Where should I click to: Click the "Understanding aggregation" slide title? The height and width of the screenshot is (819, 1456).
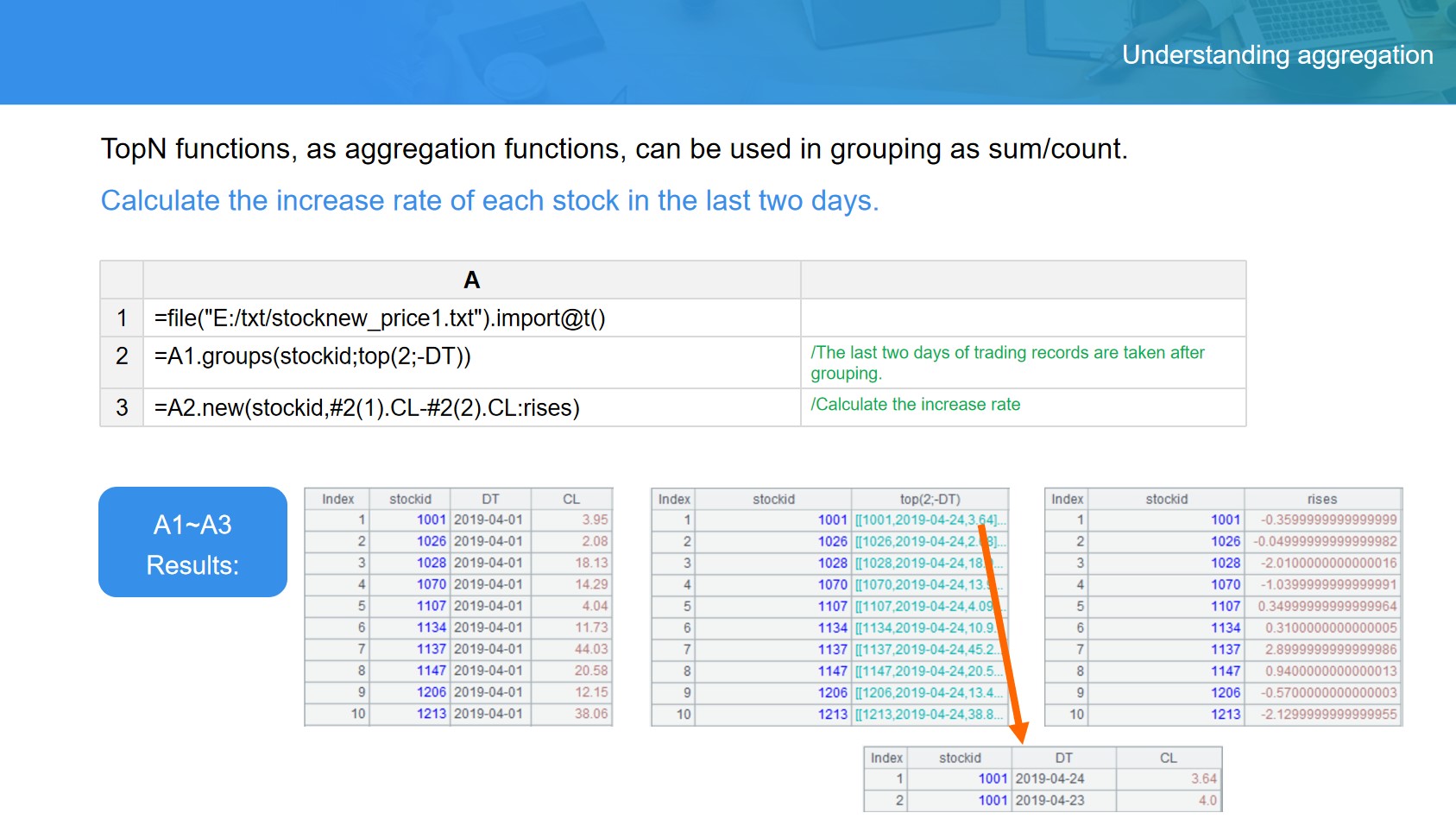pos(1276,55)
